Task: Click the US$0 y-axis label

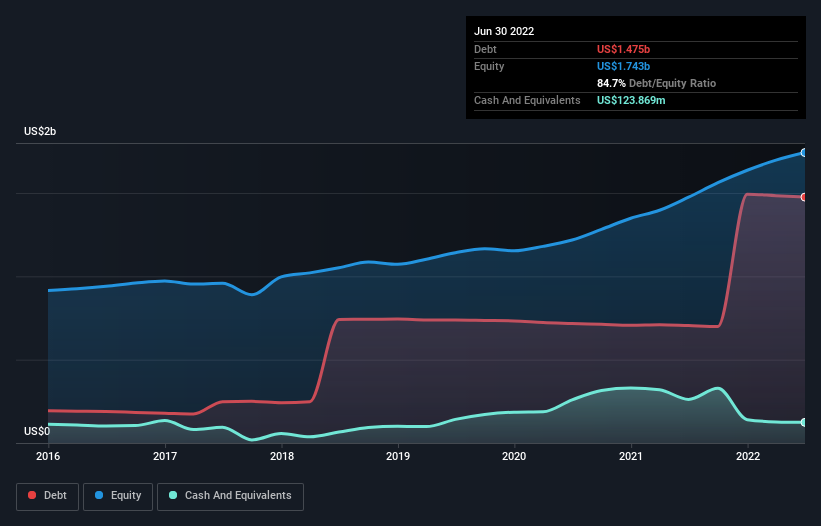Action: point(37,431)
